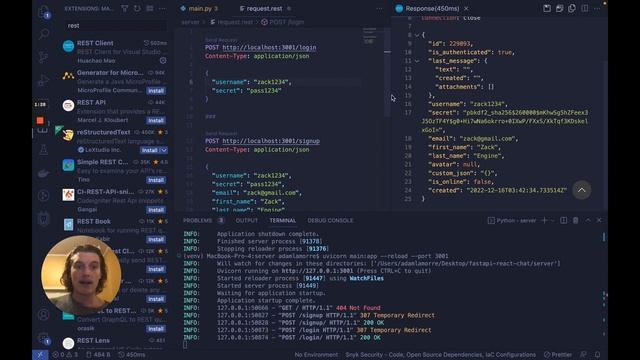Click the localhost:3001/login URL link

[x=269, y=47]
